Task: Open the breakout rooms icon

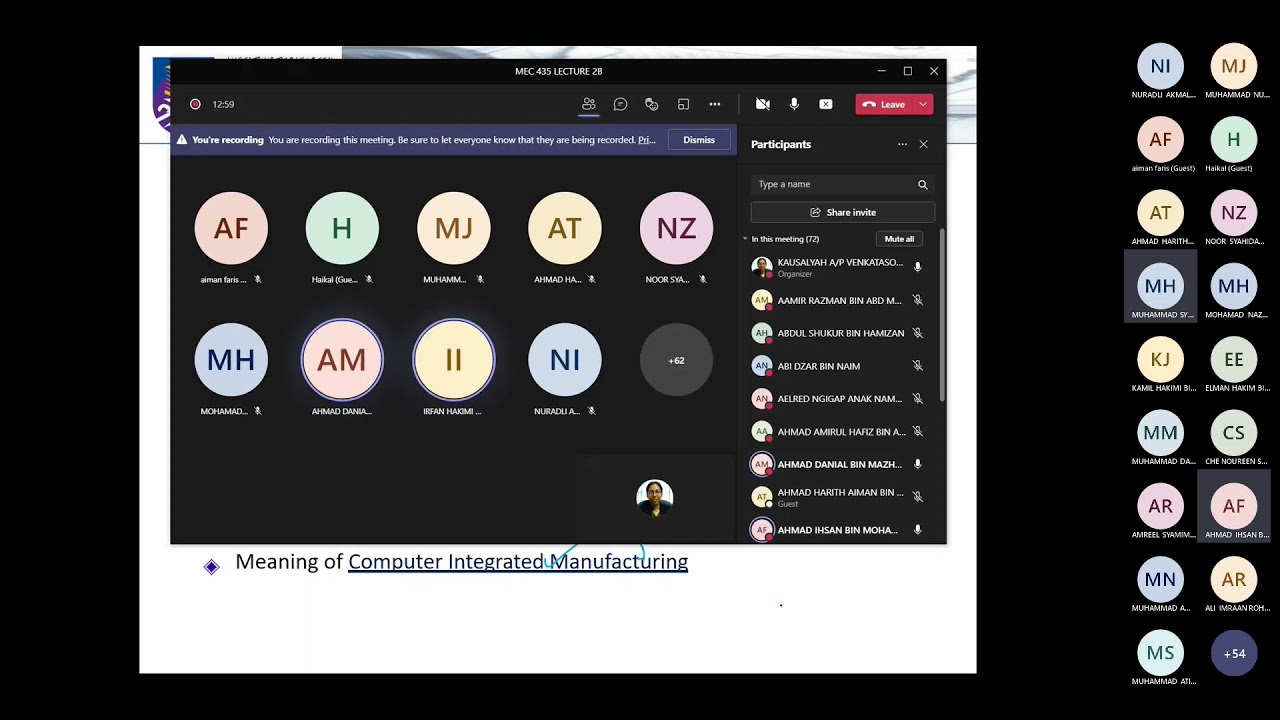Action: [683, 104]
